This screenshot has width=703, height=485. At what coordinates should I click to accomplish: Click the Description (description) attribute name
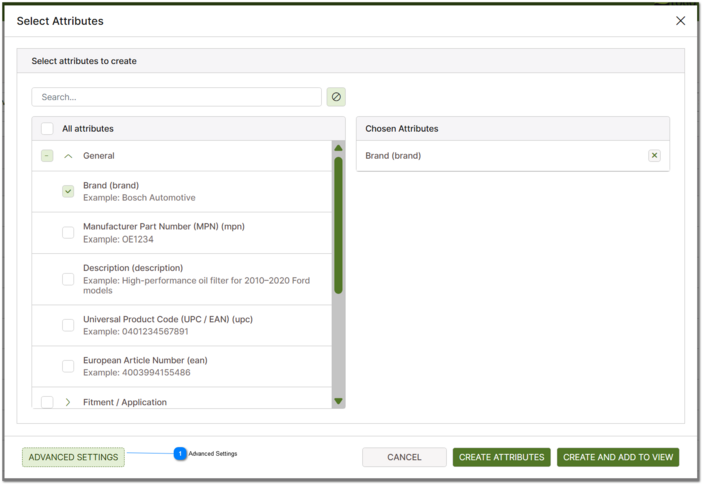tap(133, 268)
